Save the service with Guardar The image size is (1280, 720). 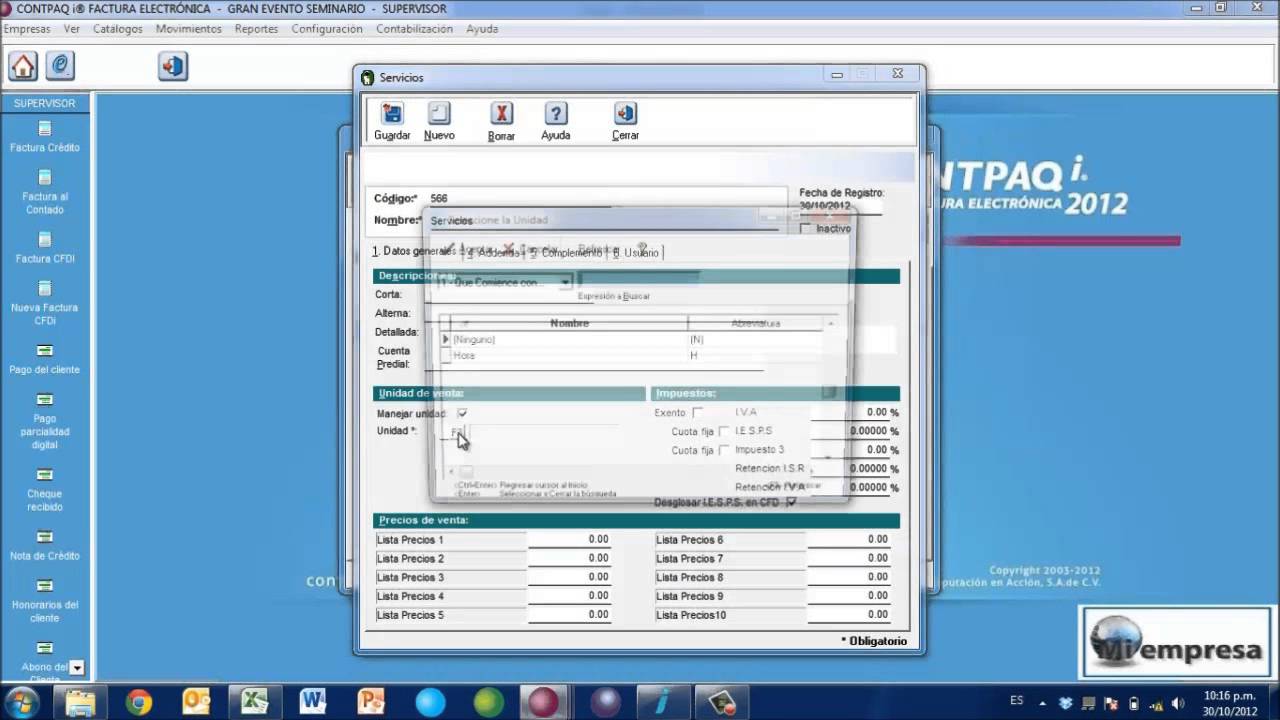tap(392, 122)
